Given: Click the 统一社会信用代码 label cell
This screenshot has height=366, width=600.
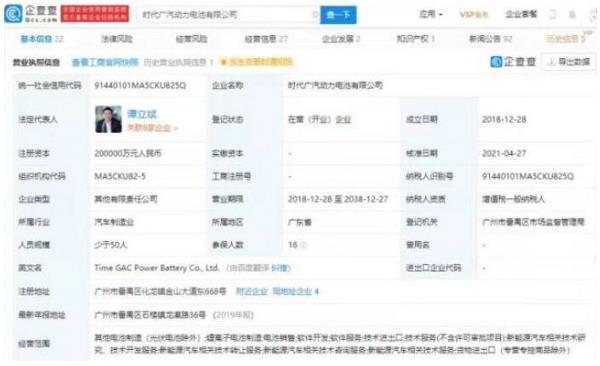Looking at the screenshot, I should point(50,85).
